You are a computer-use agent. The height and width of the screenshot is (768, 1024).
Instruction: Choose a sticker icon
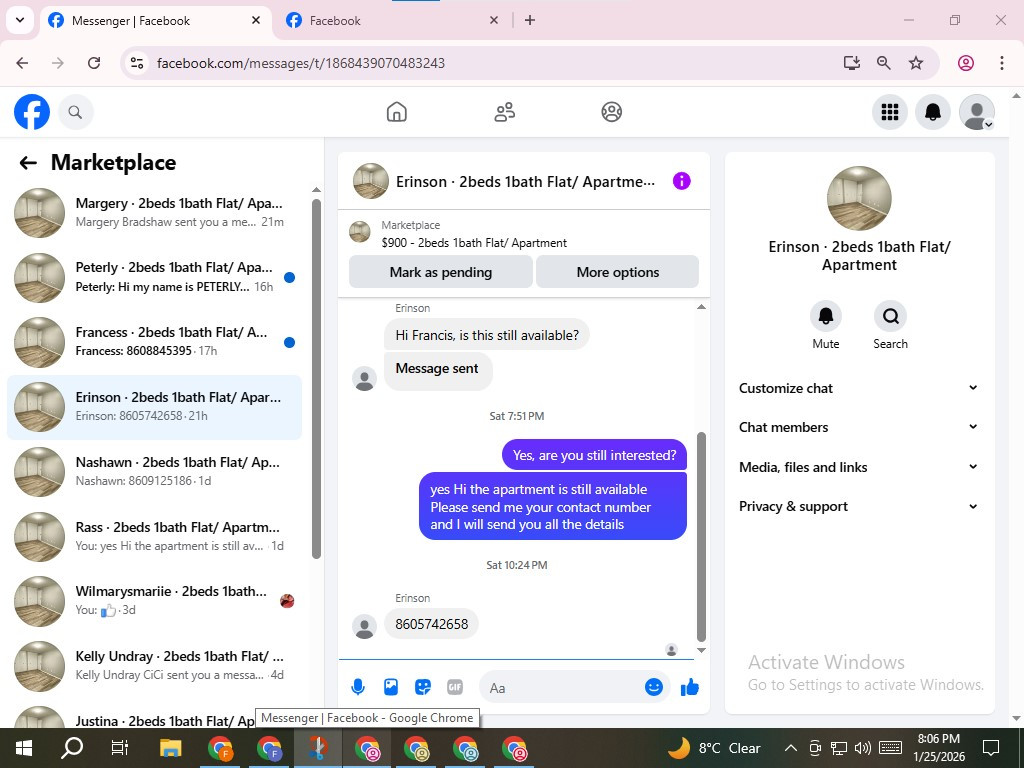pyautogui.click(x=423, y=687)
